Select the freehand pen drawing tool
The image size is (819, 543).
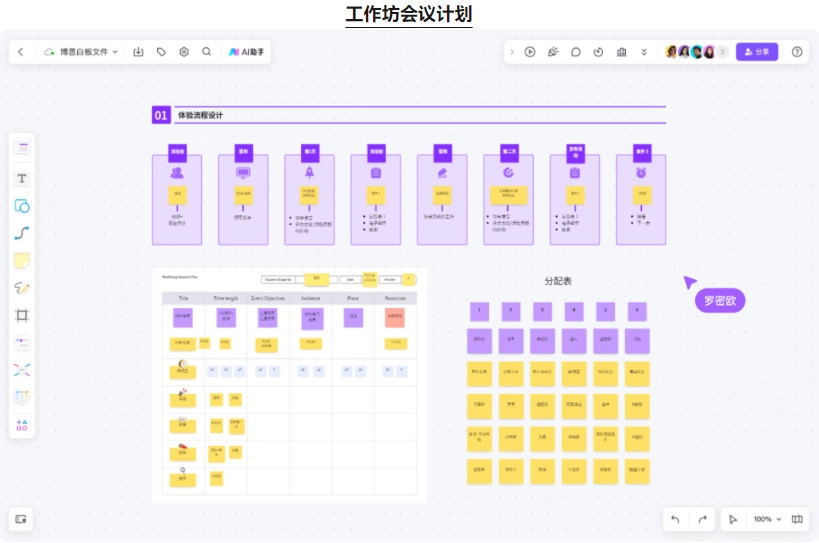coord(22,288)
